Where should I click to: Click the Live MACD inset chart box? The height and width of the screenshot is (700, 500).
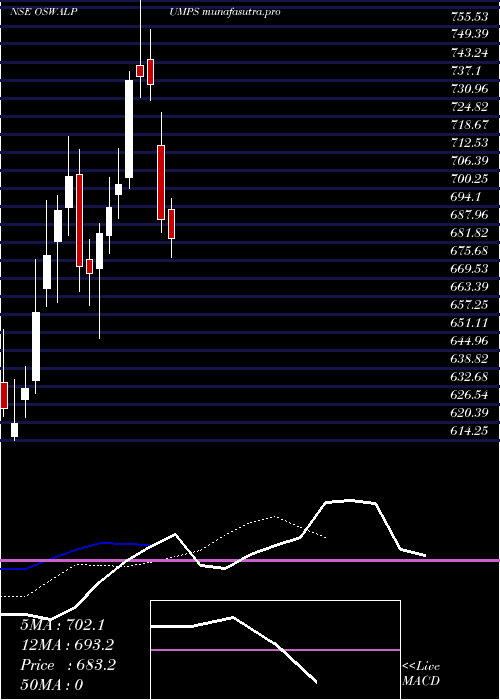[275, 650]
